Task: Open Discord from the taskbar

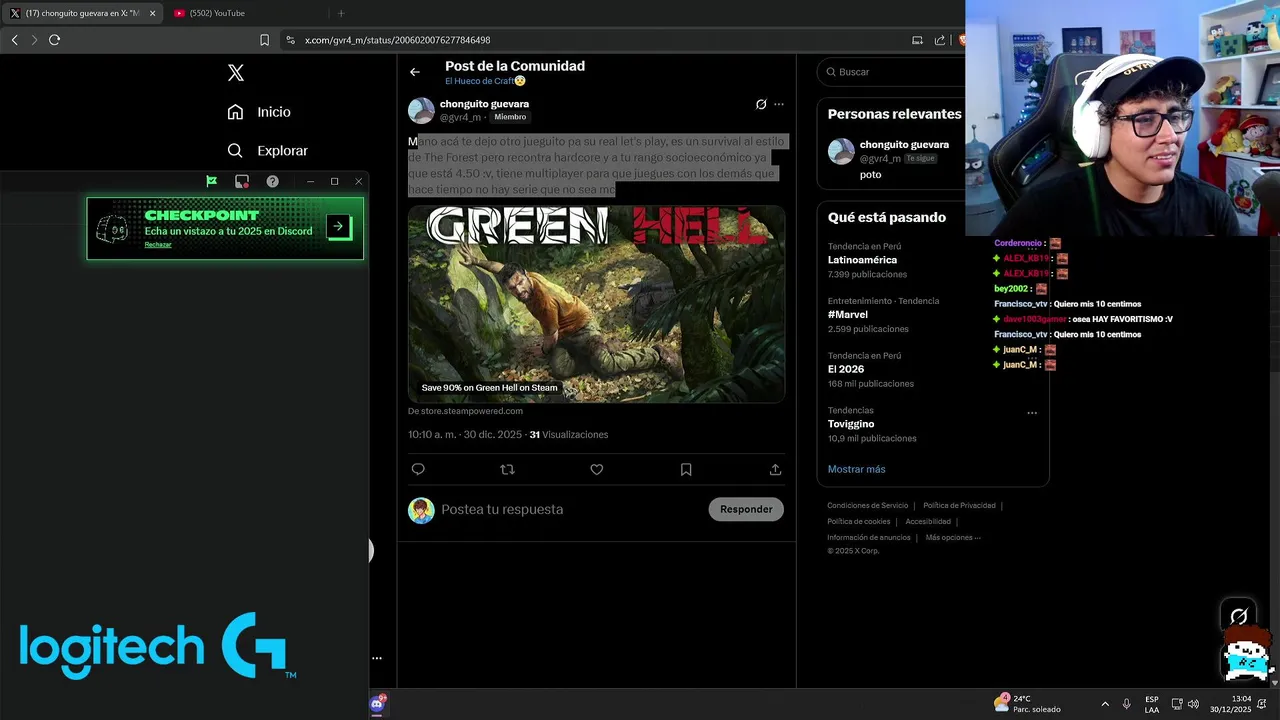Action: coord(378,704)
